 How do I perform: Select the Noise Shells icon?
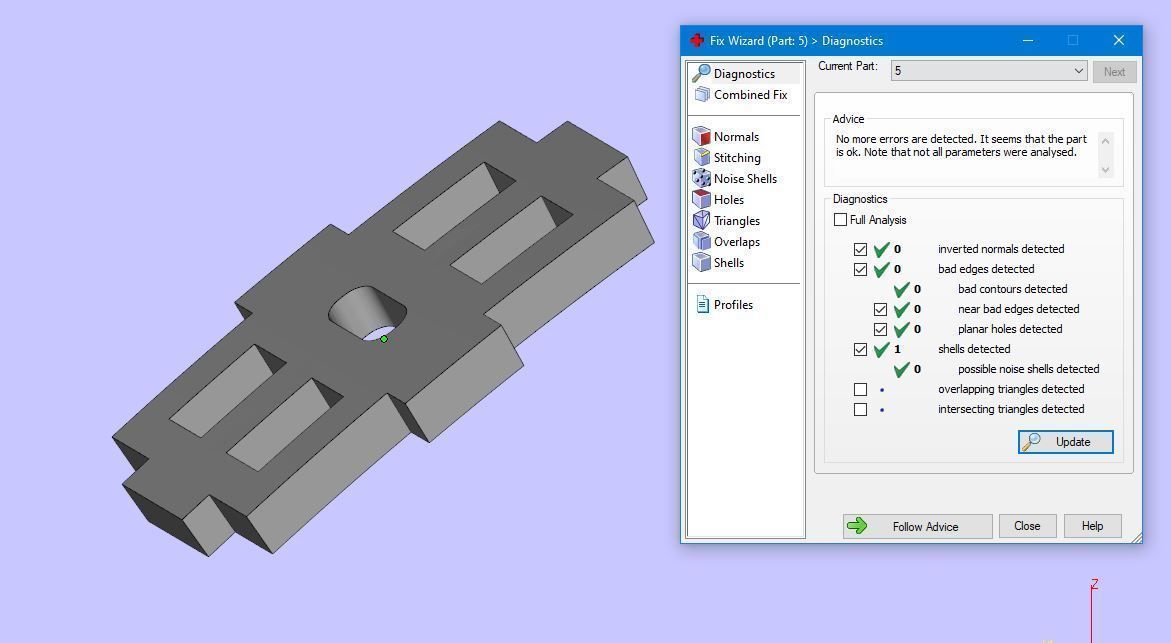point(701,178)
